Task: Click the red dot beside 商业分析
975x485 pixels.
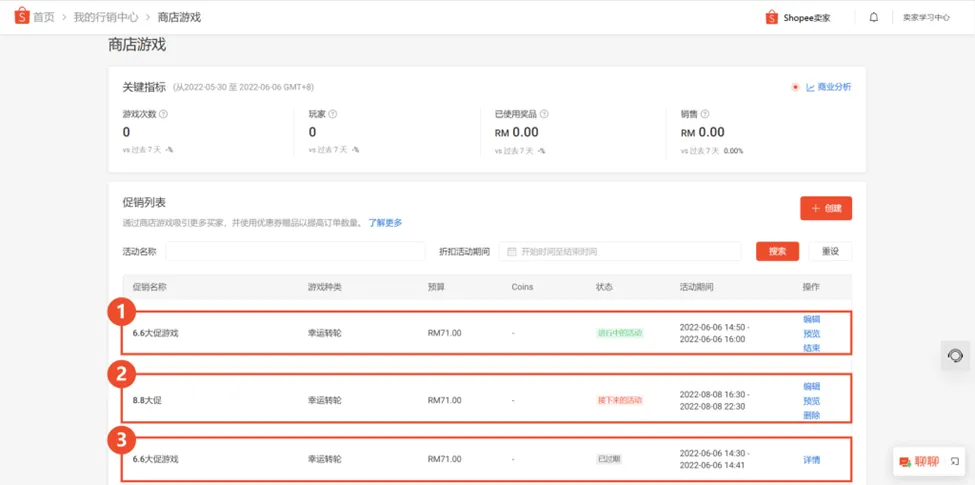Action: pyautogui.click(x=795, y=87)
